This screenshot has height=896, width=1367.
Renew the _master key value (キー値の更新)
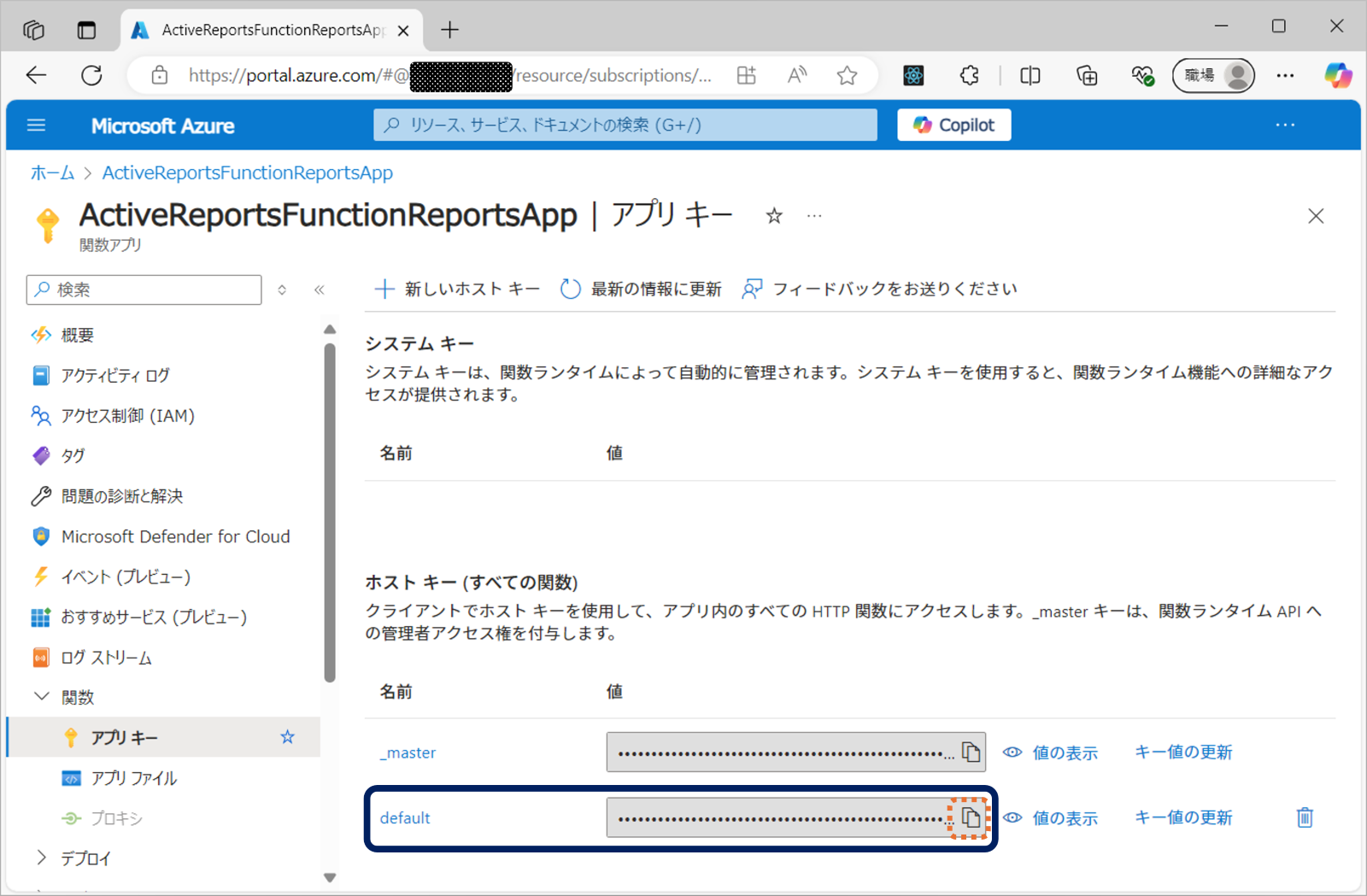1183,752
